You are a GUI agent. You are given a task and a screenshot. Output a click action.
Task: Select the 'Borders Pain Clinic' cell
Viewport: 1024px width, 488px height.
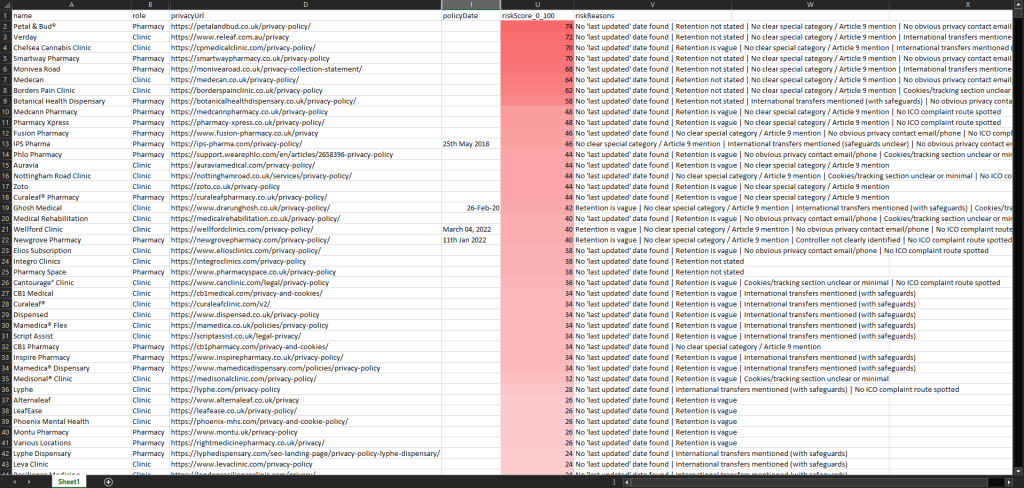(x=71, y=90)
